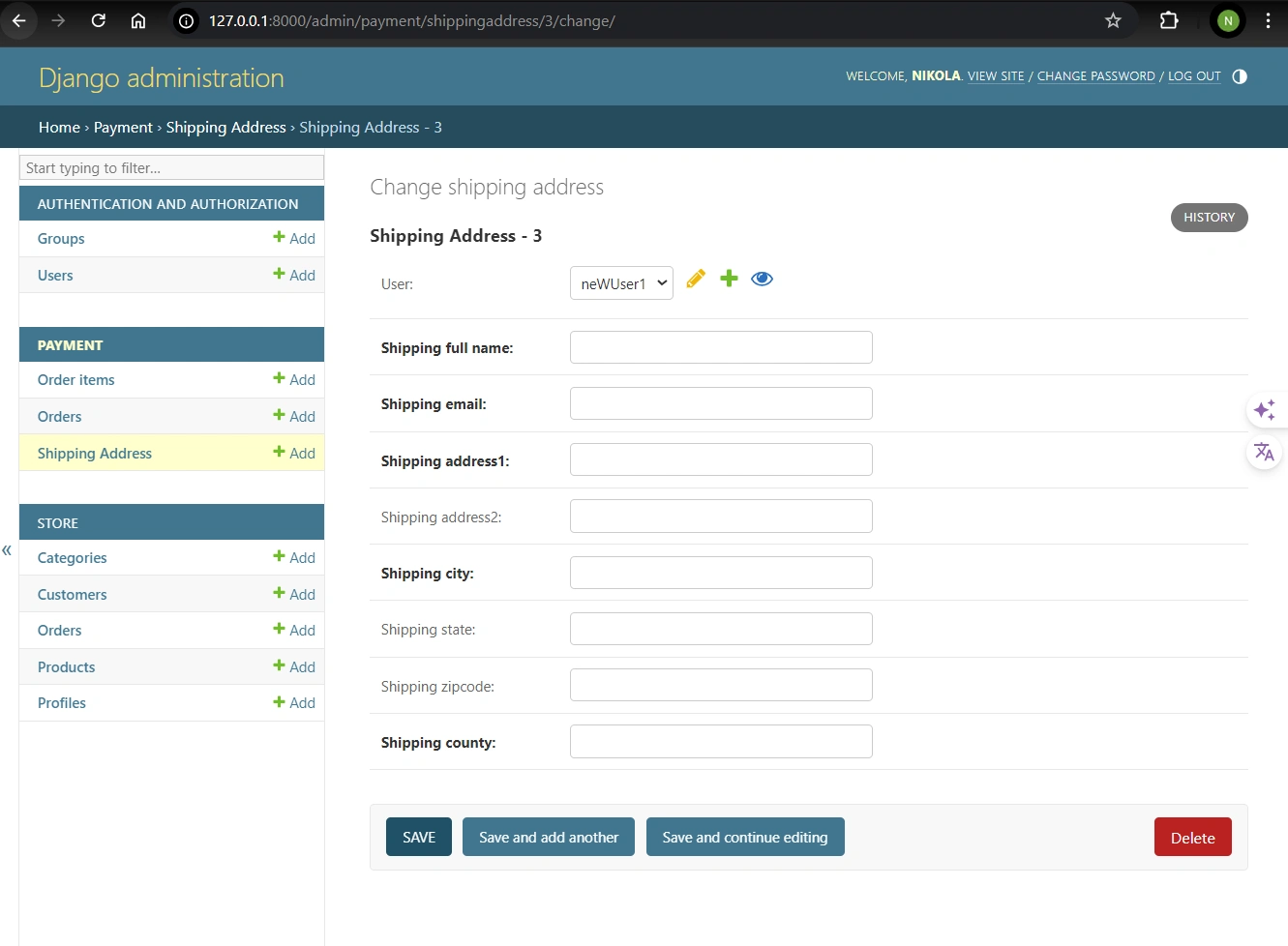Add a new Product
1288x946 pixels.
tap(294, 666)
